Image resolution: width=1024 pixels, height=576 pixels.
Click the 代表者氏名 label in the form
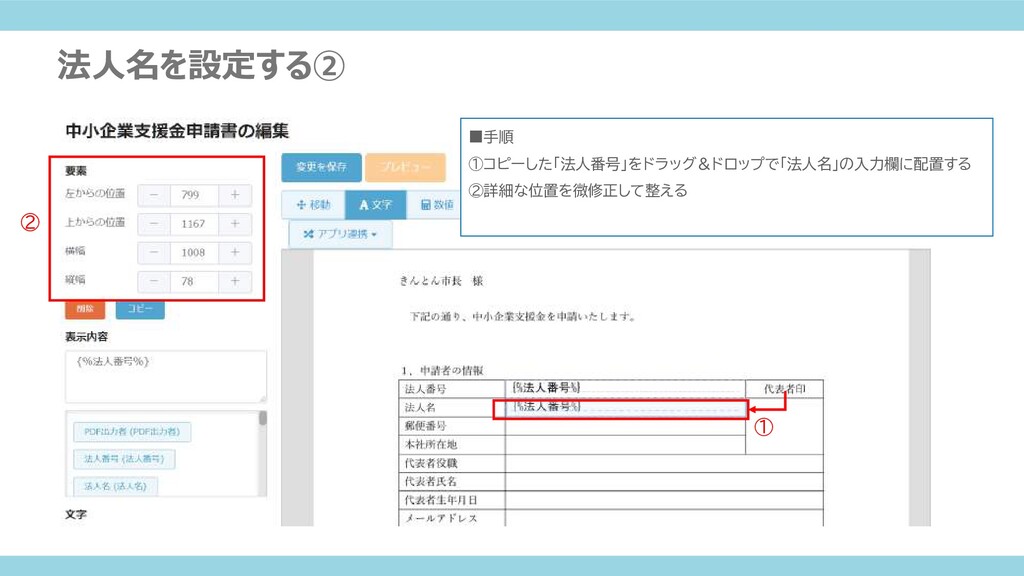[x=430, y=481]
